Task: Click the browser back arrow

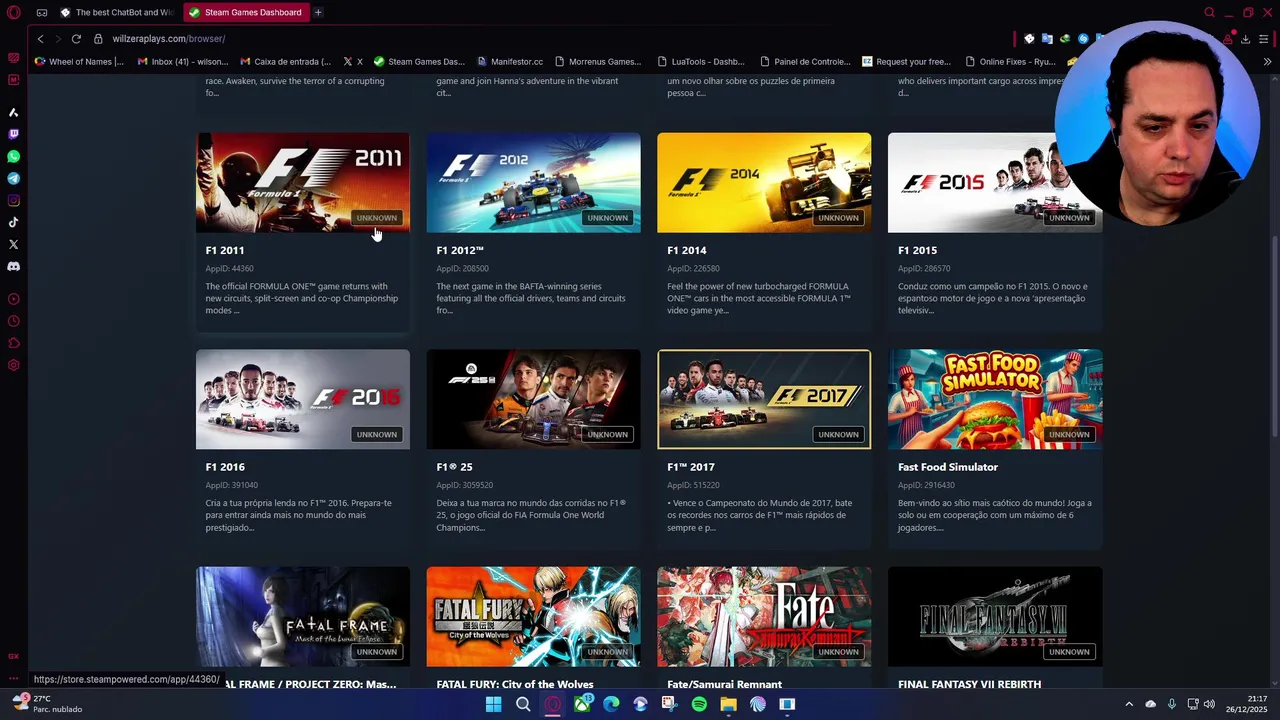Action: 40,38
